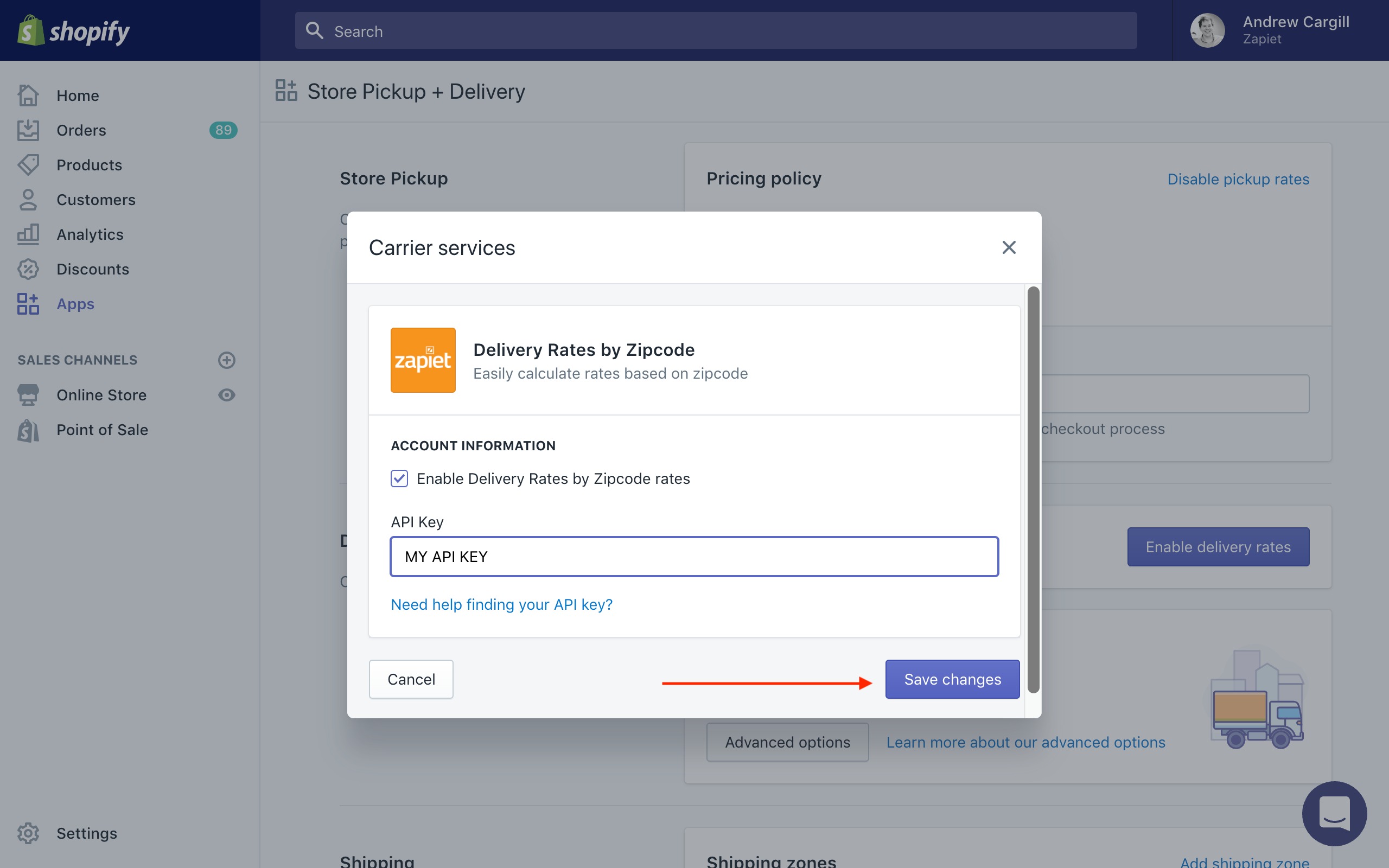This screenshot has width=1389, height=868.
Task: Open the Point of Sale channel
Action: 102,430
